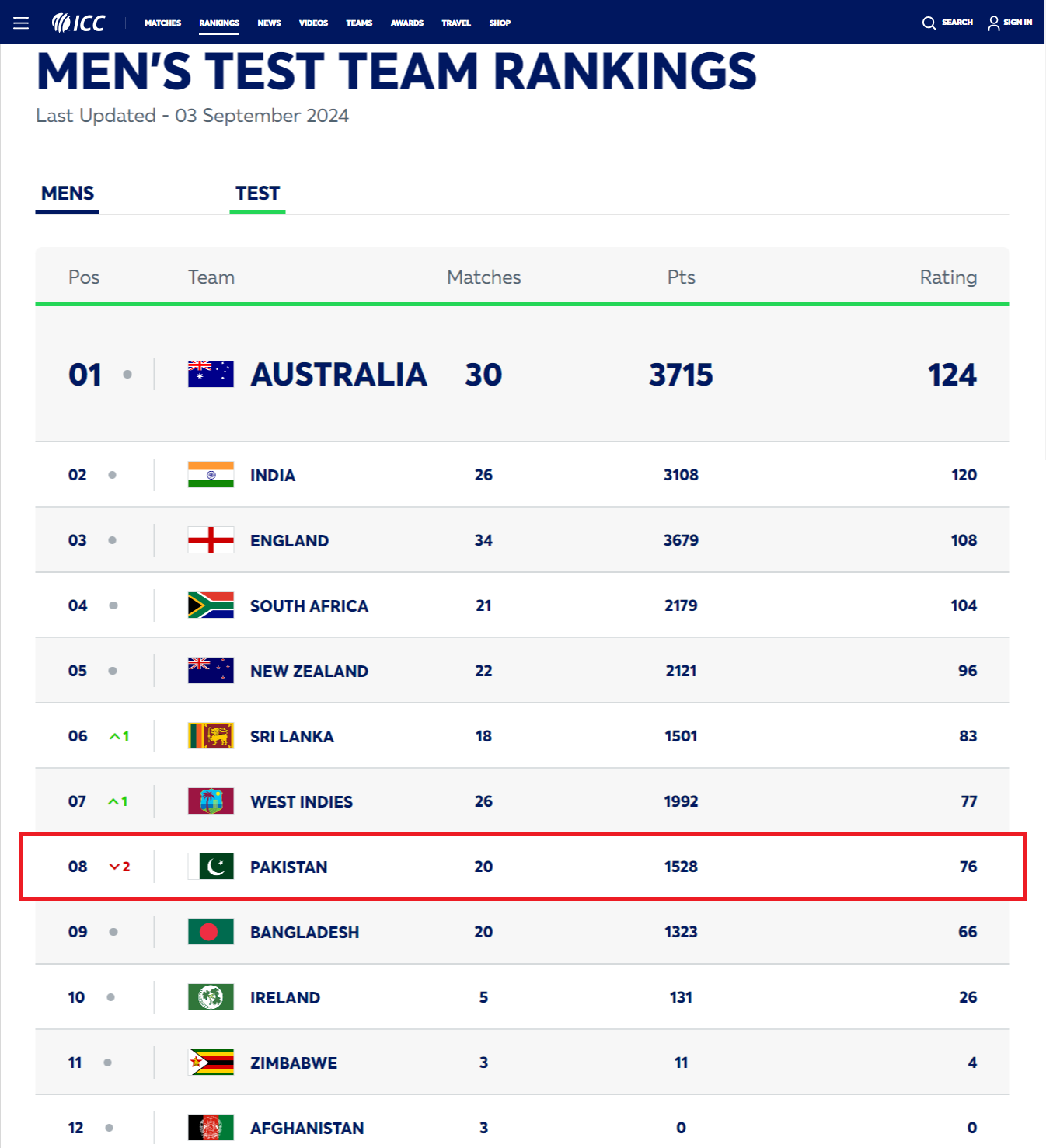
Task: Open the Matches menu item
Action: click(x=162, y=23)
